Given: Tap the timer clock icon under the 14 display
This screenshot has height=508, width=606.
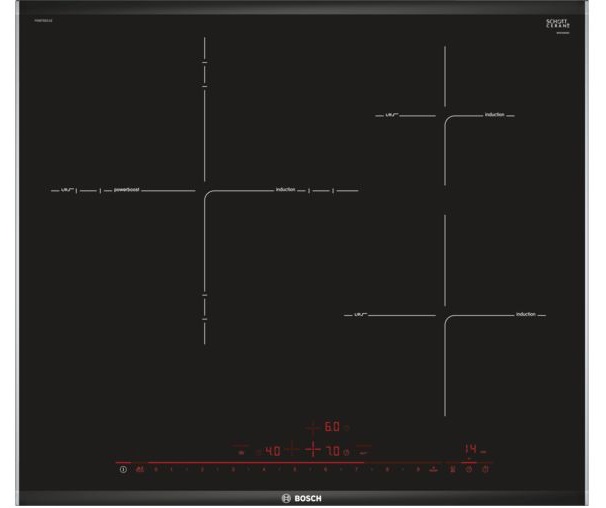Looking at the screenshot, I should coord(467,469).
